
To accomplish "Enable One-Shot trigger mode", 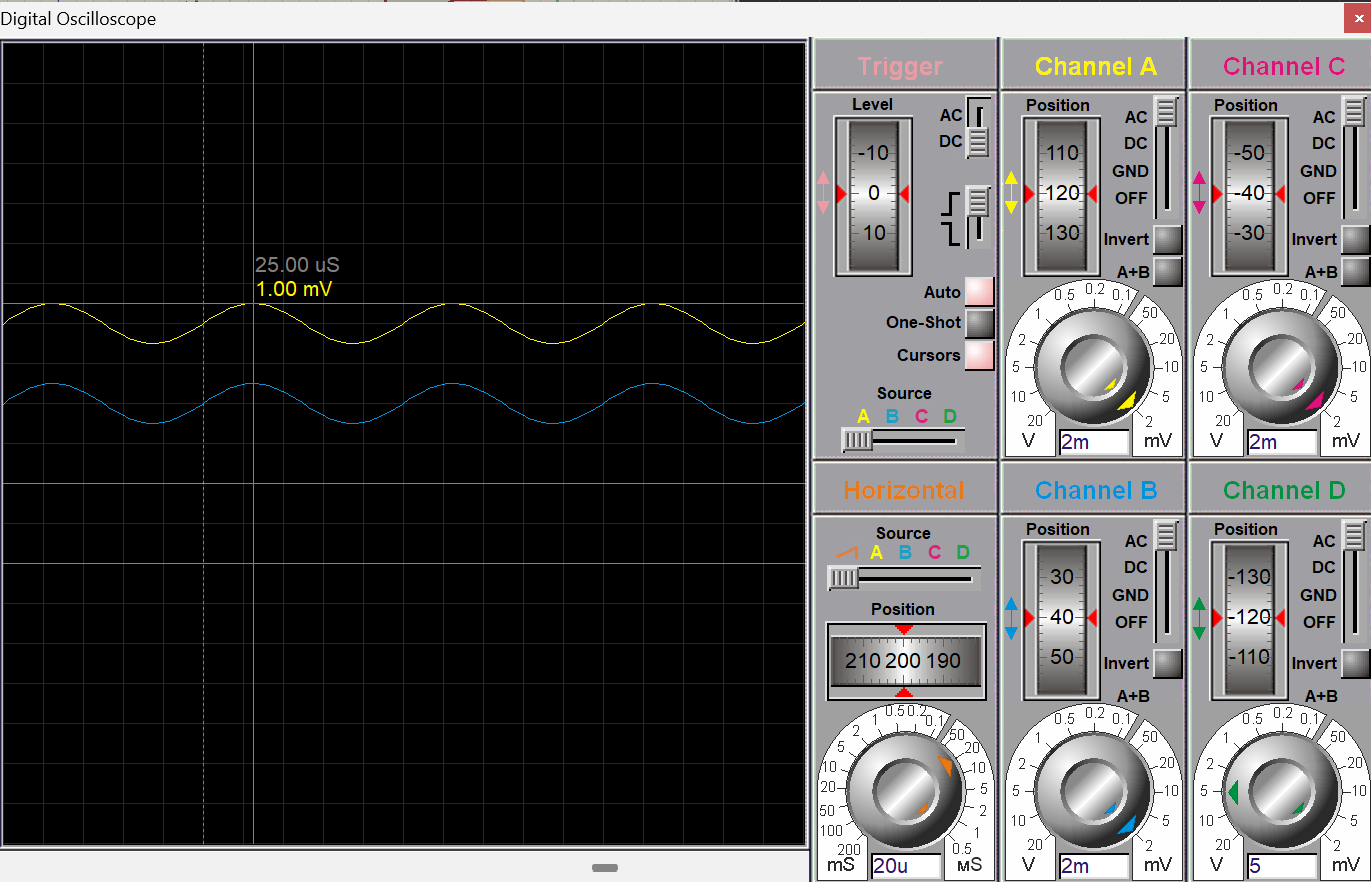I will click(x=979, y=323).
